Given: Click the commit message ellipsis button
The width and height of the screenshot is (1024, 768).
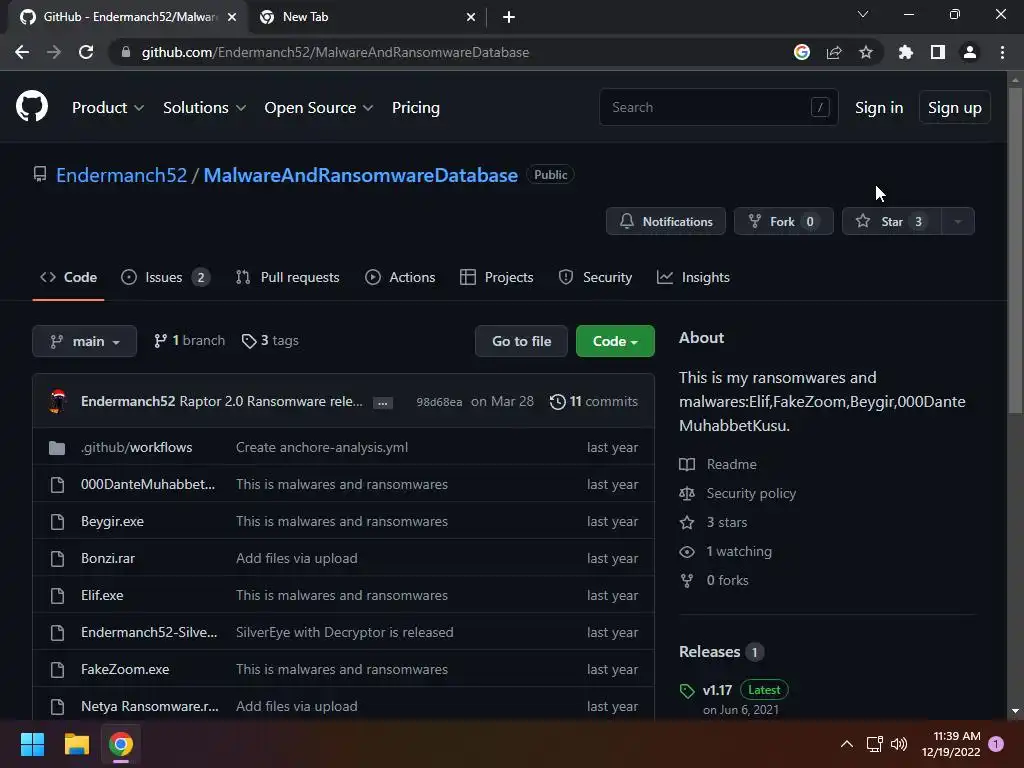Looking at the screenshot, I should tap(383, 403).
